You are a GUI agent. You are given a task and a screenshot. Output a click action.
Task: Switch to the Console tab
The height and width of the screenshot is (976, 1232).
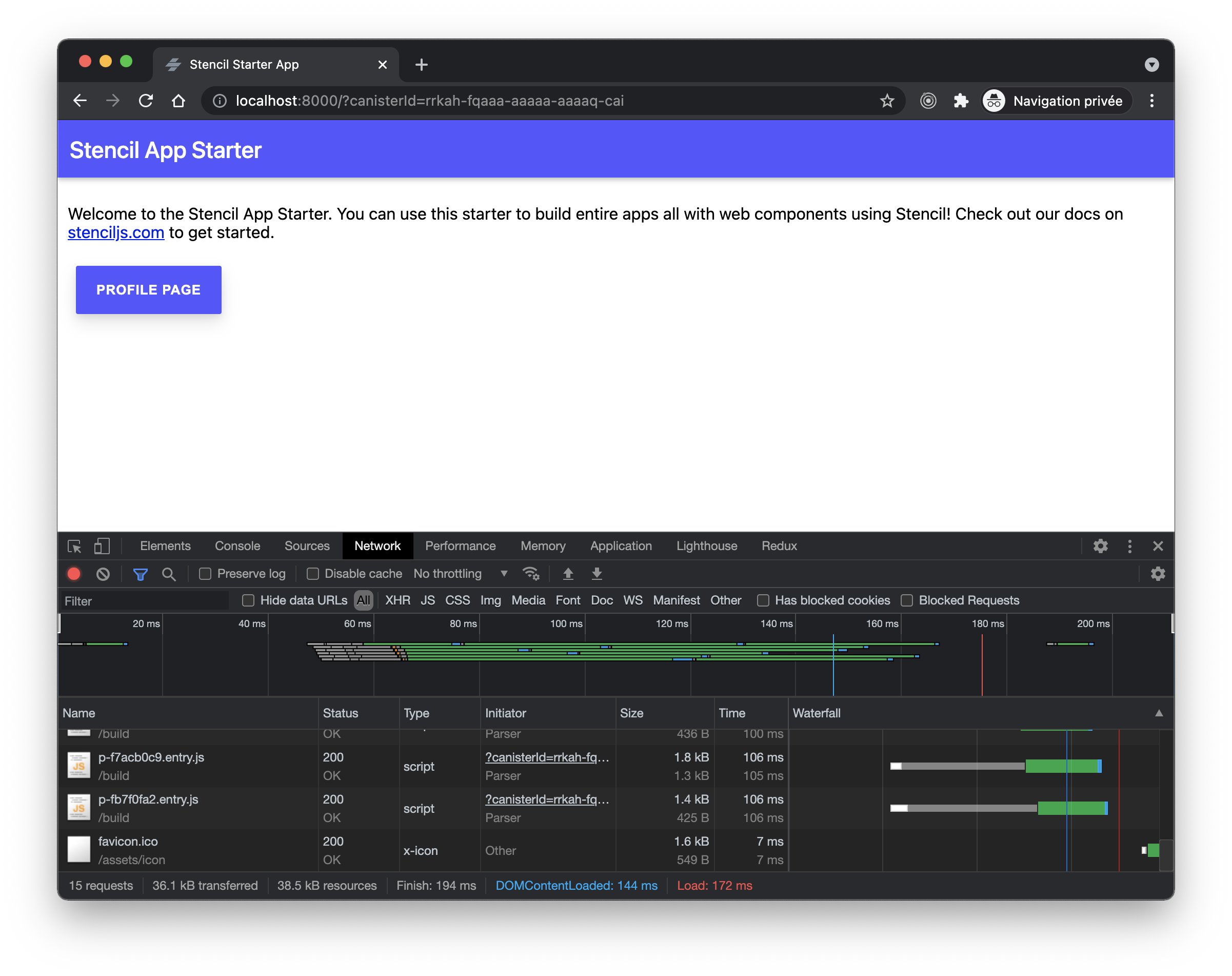point(237,545)
